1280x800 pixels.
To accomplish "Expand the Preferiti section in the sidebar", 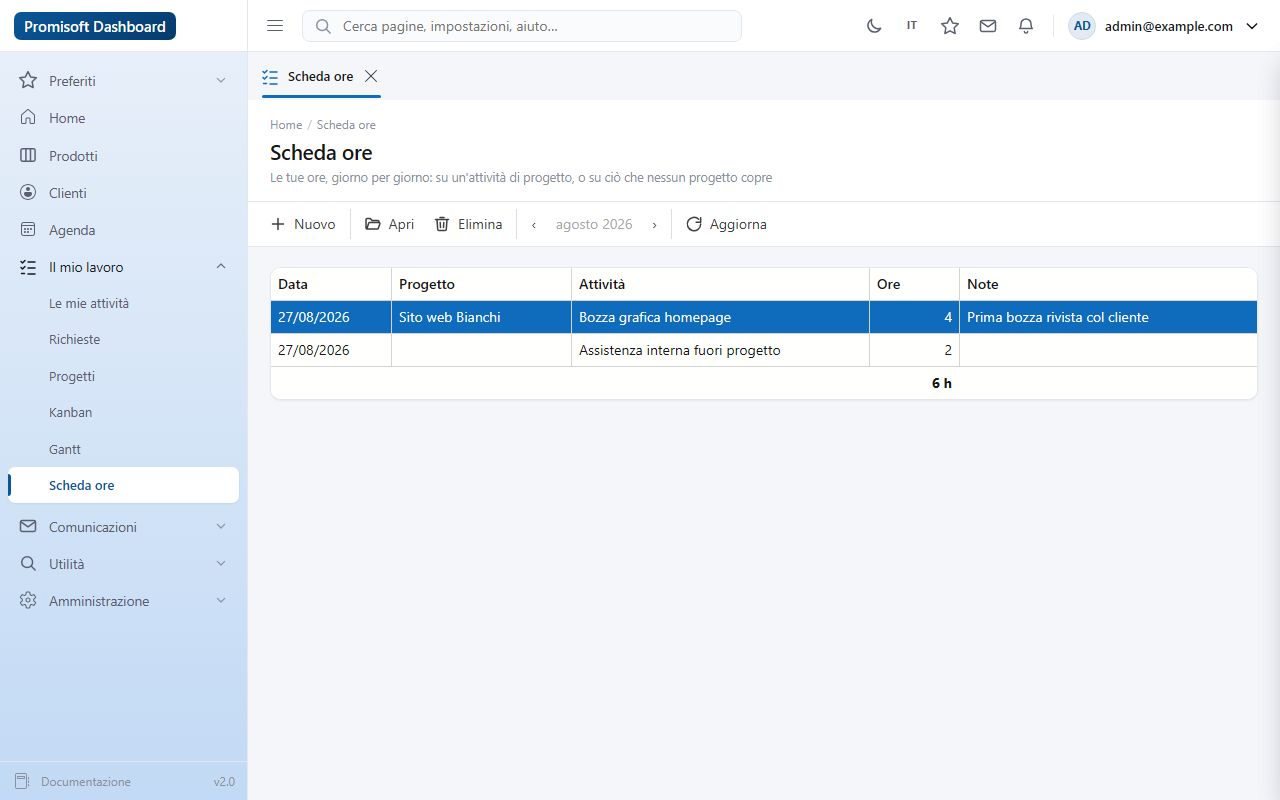I will click(124, 81).
